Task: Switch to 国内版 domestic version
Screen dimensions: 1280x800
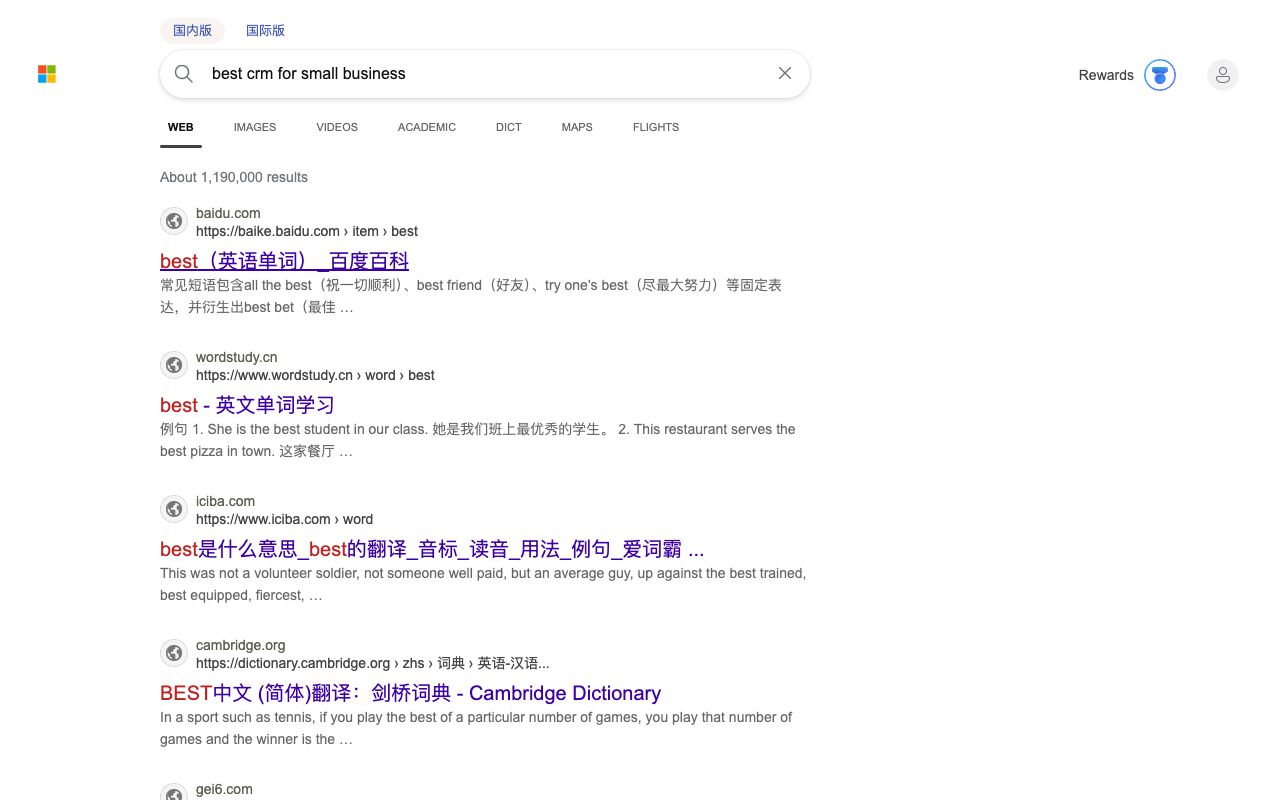Action: [x=192, y=30]
